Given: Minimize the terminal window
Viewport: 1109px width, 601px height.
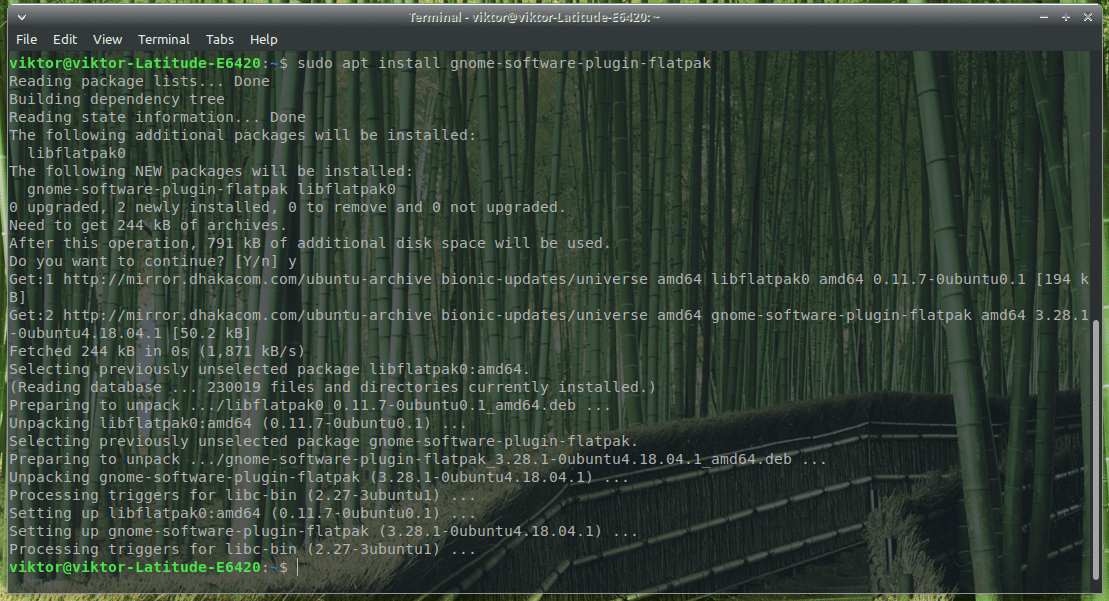Looking at the screenshot, I should pyautogui.click(x=1044, y=17).
